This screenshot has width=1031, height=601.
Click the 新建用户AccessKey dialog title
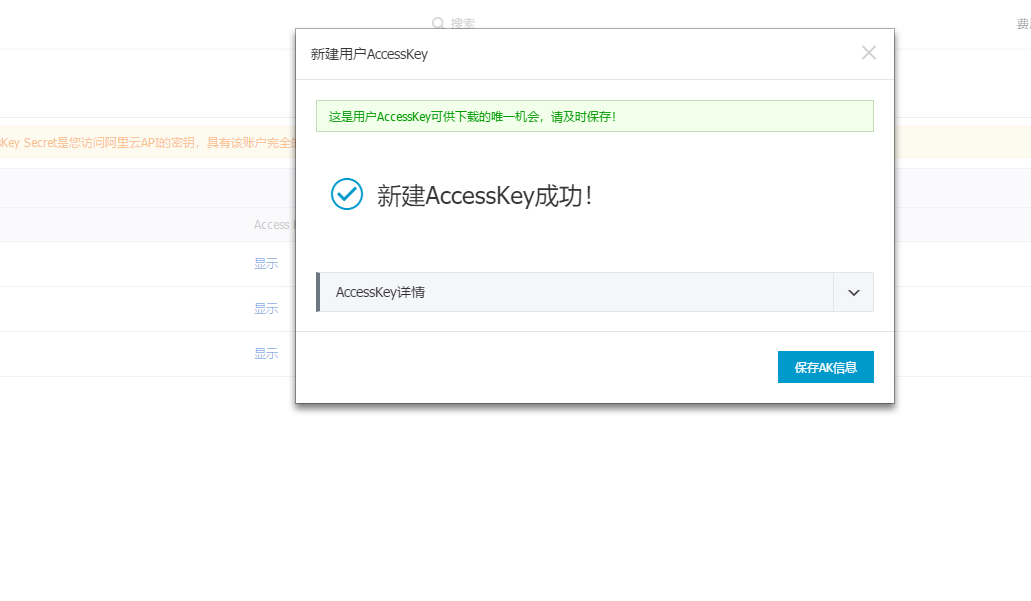pyautogui.click(x=369, y=54)
